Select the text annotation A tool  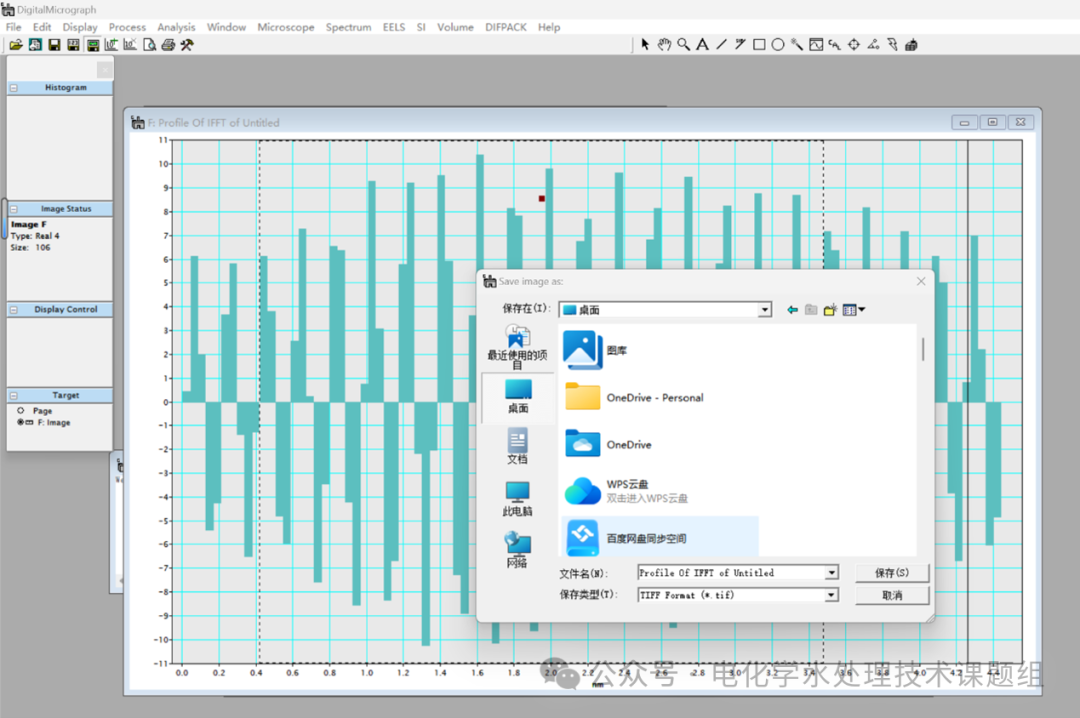pos(703,44)
